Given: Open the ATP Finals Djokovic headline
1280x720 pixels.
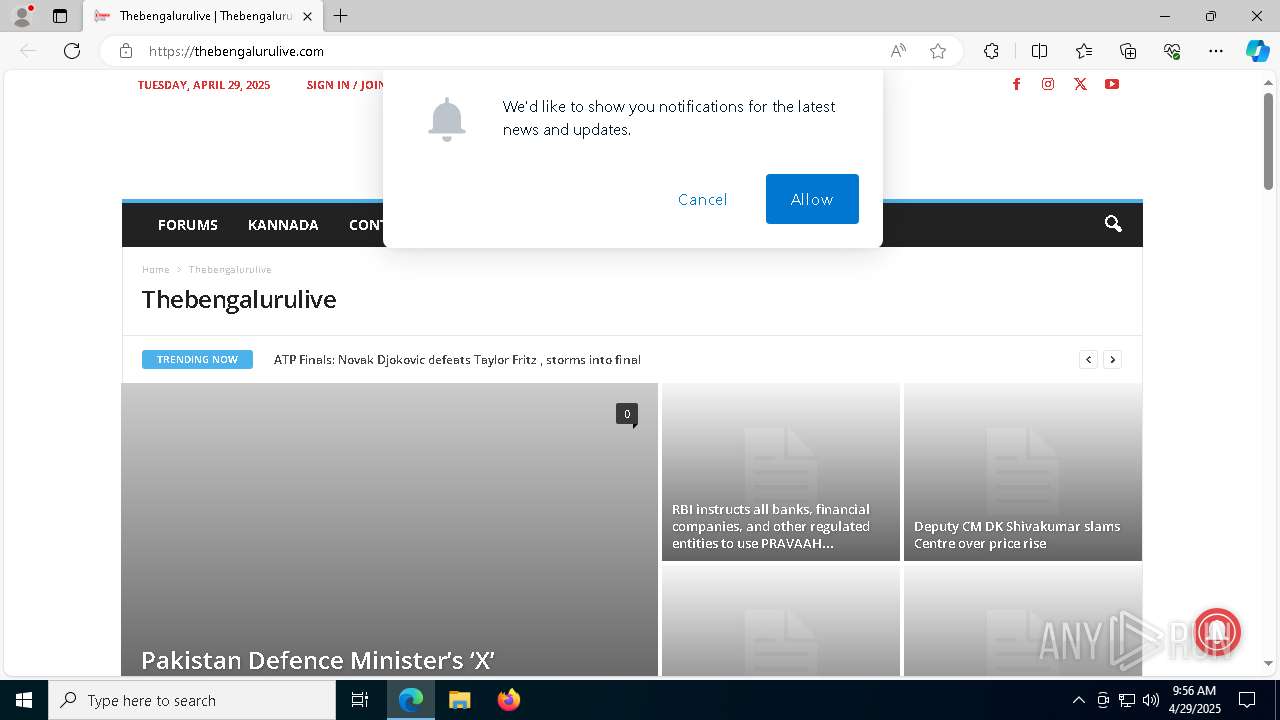Looking at the screenshot, I should 457,360.
